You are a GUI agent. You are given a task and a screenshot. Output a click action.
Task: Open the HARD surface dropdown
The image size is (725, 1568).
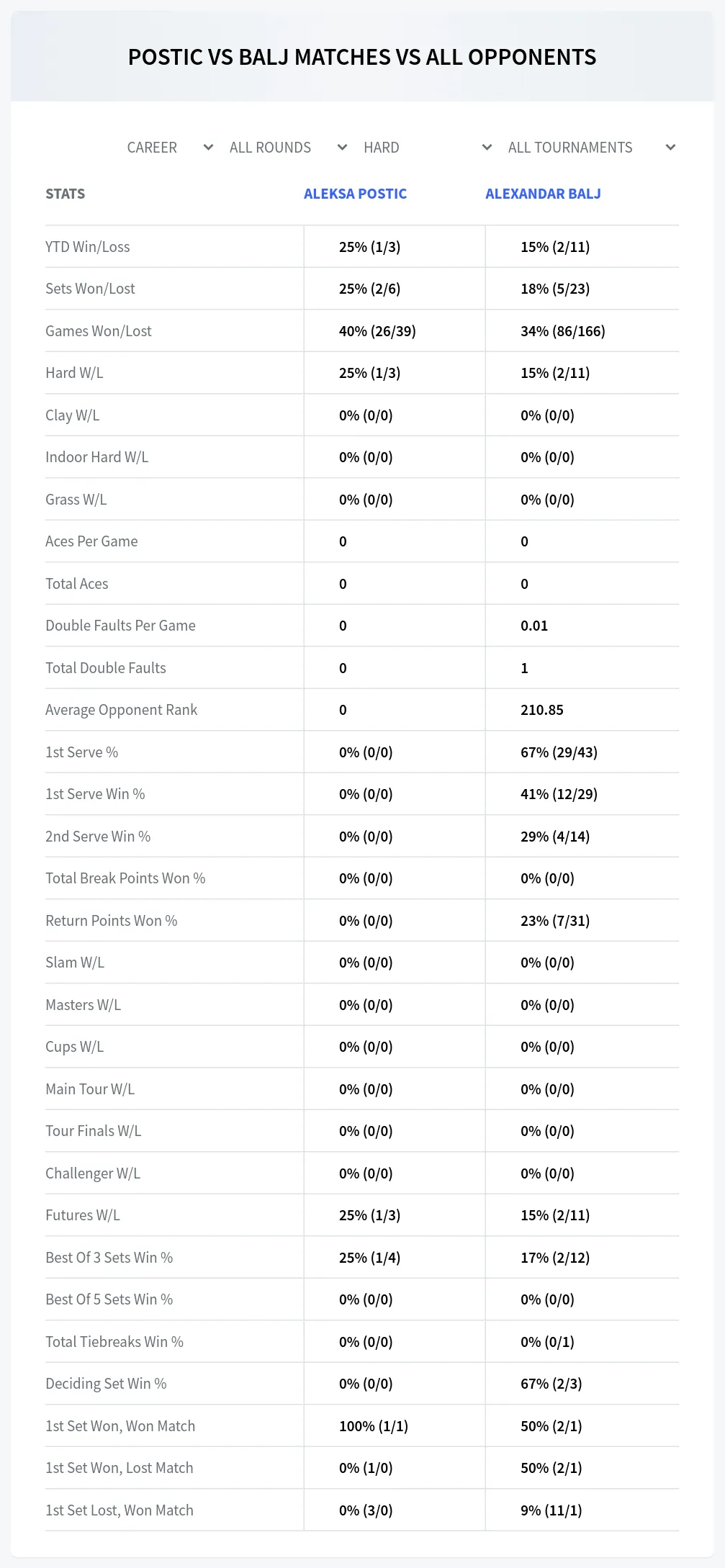(x=428, y=148)
